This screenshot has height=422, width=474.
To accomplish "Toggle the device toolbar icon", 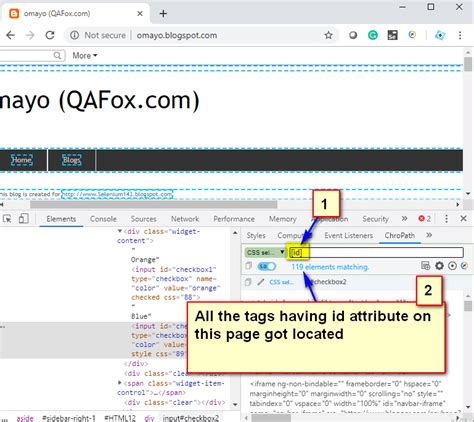I will click(23, 219).
